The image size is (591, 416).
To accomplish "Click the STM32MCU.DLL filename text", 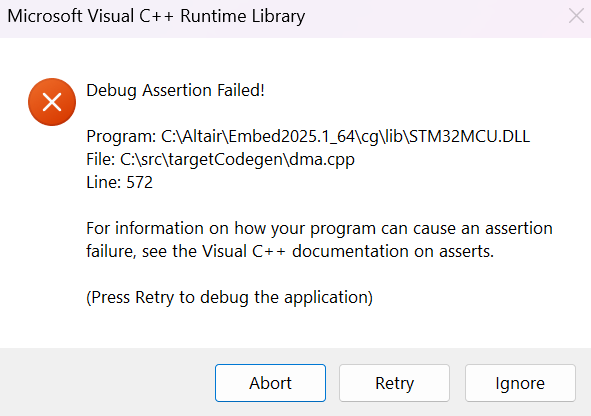I will pyautogui.click(x=470, y=136).
